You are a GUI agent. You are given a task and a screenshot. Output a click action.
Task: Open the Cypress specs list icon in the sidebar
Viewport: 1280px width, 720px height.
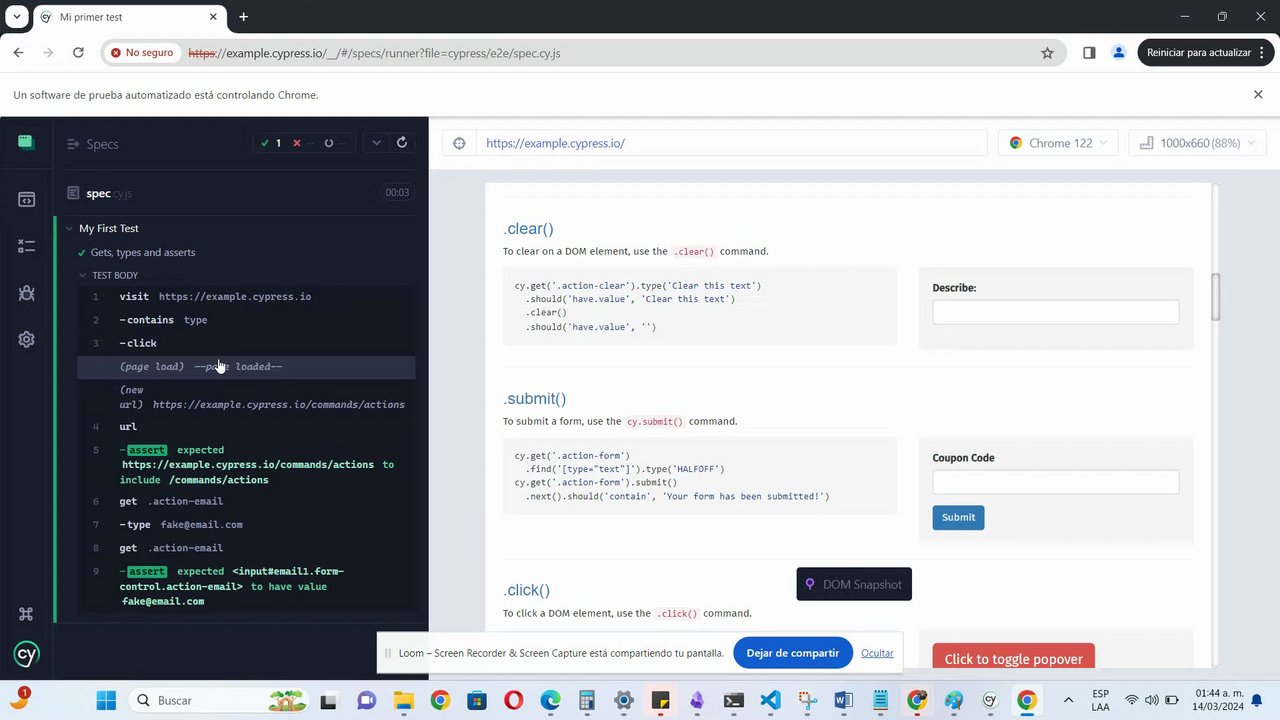pyautogui.click(x=27, y=200)
